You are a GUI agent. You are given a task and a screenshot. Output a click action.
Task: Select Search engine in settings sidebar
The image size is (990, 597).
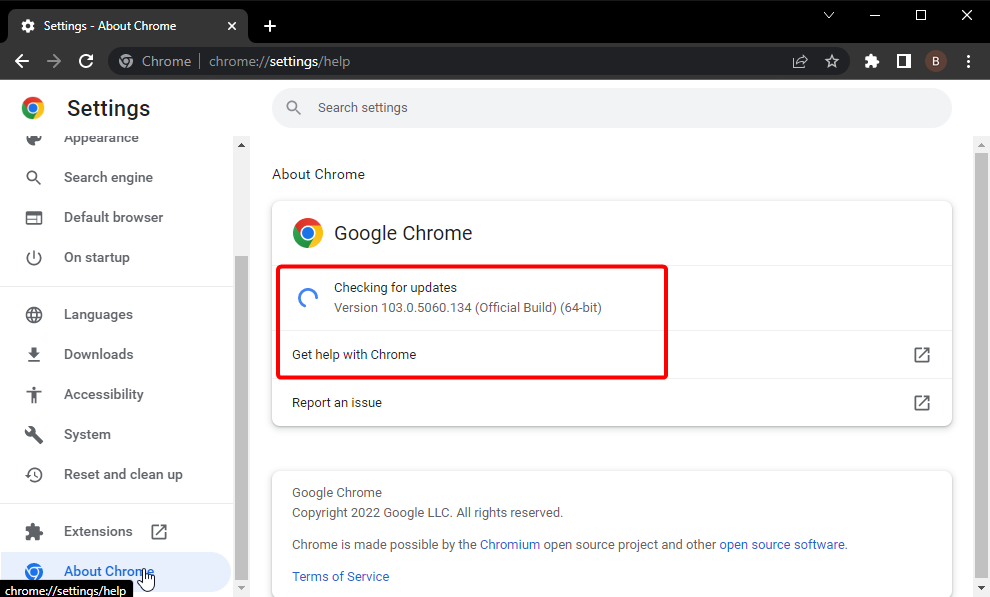(x=108, y=177)
